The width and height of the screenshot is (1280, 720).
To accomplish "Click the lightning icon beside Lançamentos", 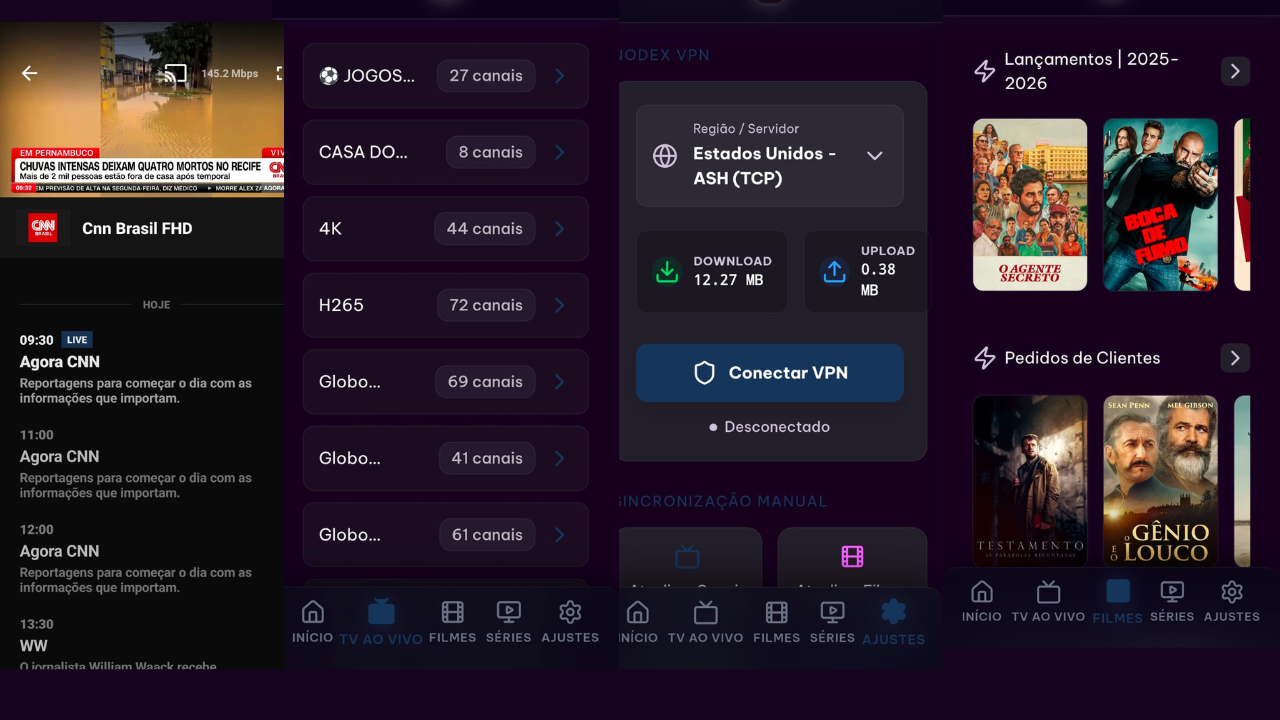I will (x=984, y=71).
